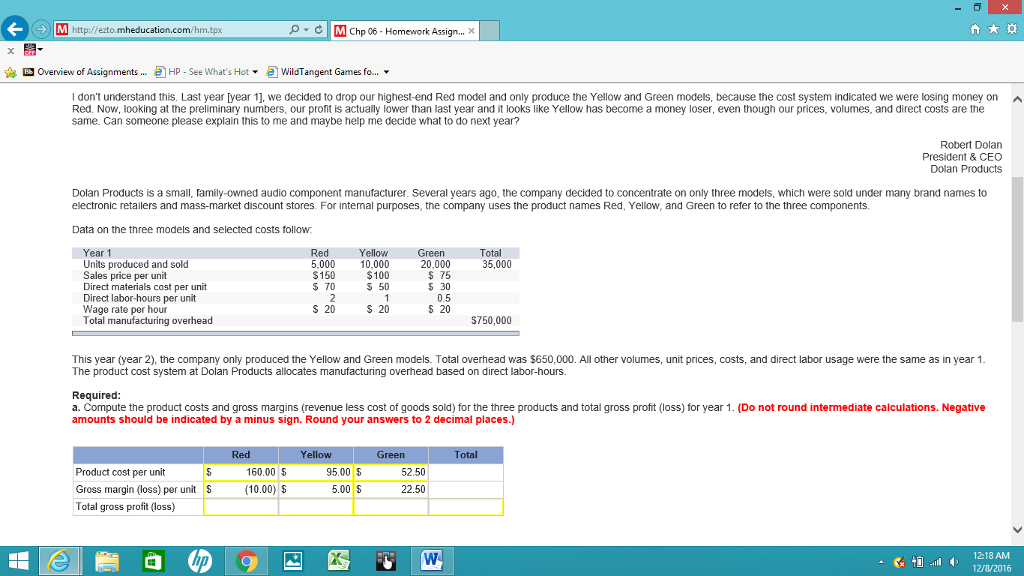
Task: Restore down the browser window
Action: (977, 8)
